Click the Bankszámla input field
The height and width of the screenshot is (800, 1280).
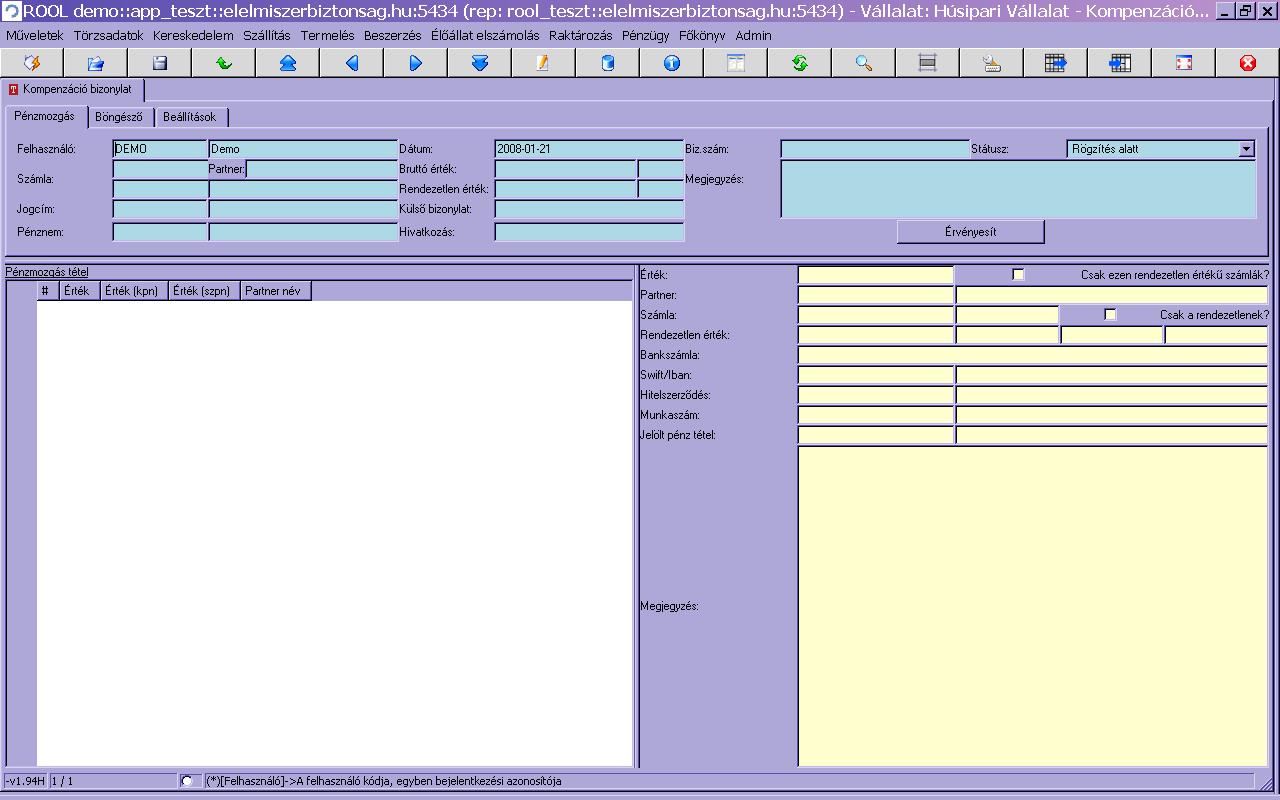click(x=1032, y=355)
